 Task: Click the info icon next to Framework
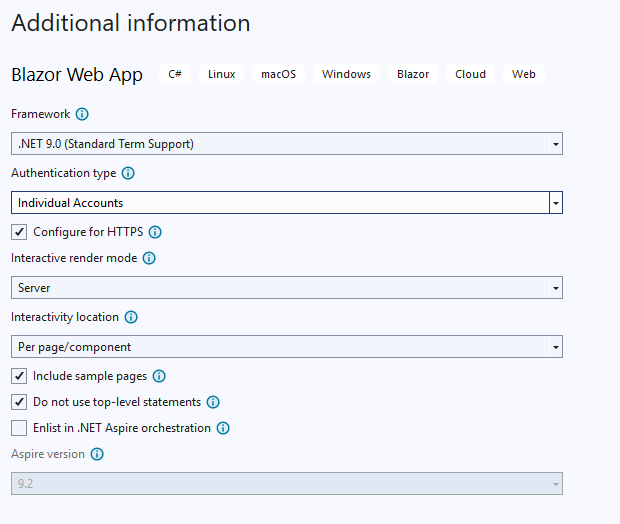[82, 115]
